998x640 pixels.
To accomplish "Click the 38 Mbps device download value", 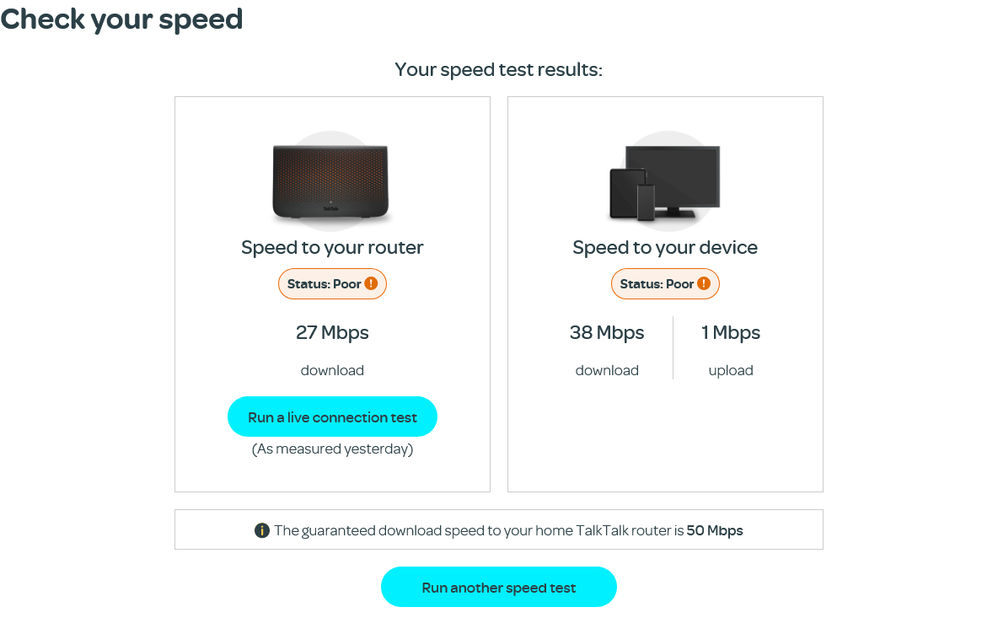I will pyautogui.click(x=607, y=333).
